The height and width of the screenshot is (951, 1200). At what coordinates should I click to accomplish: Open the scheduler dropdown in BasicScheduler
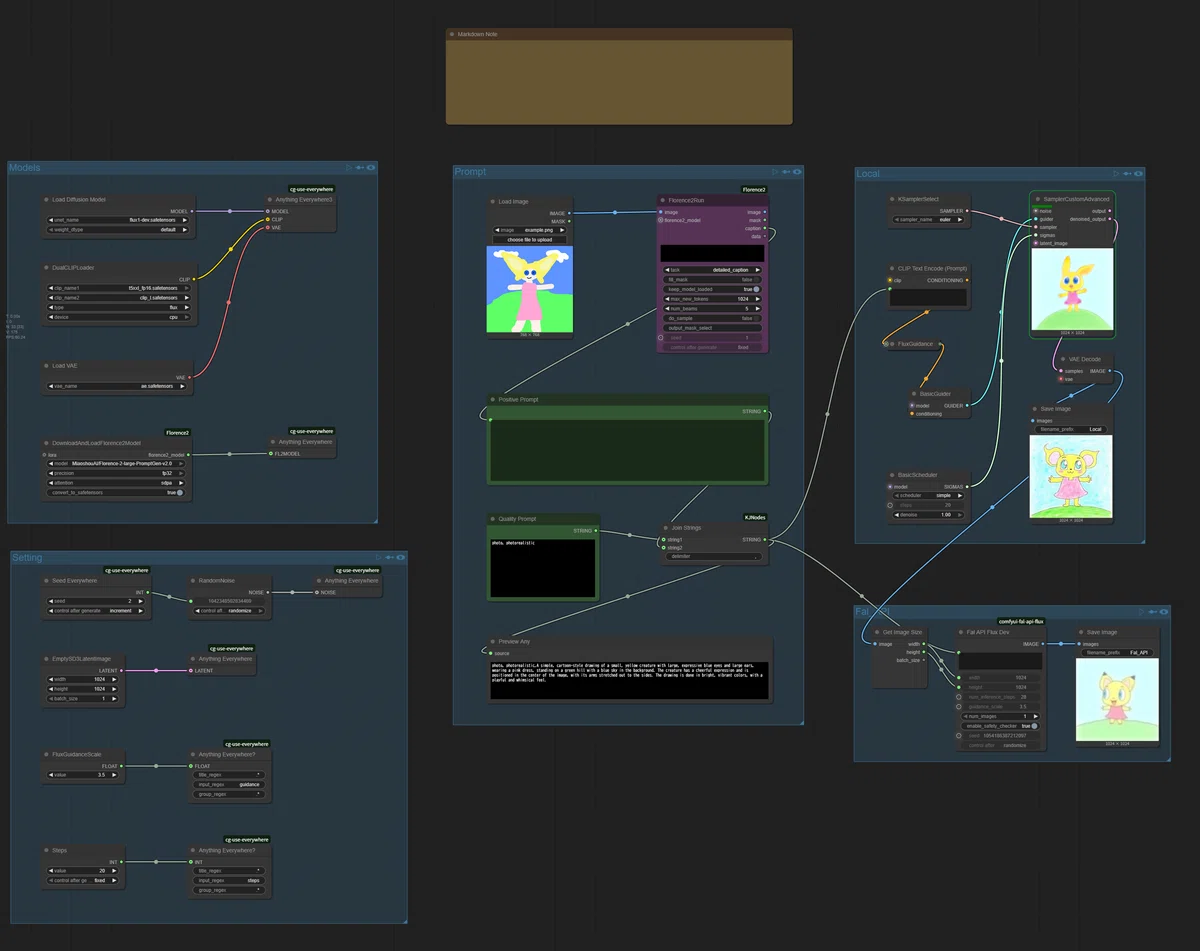[928, 495]
